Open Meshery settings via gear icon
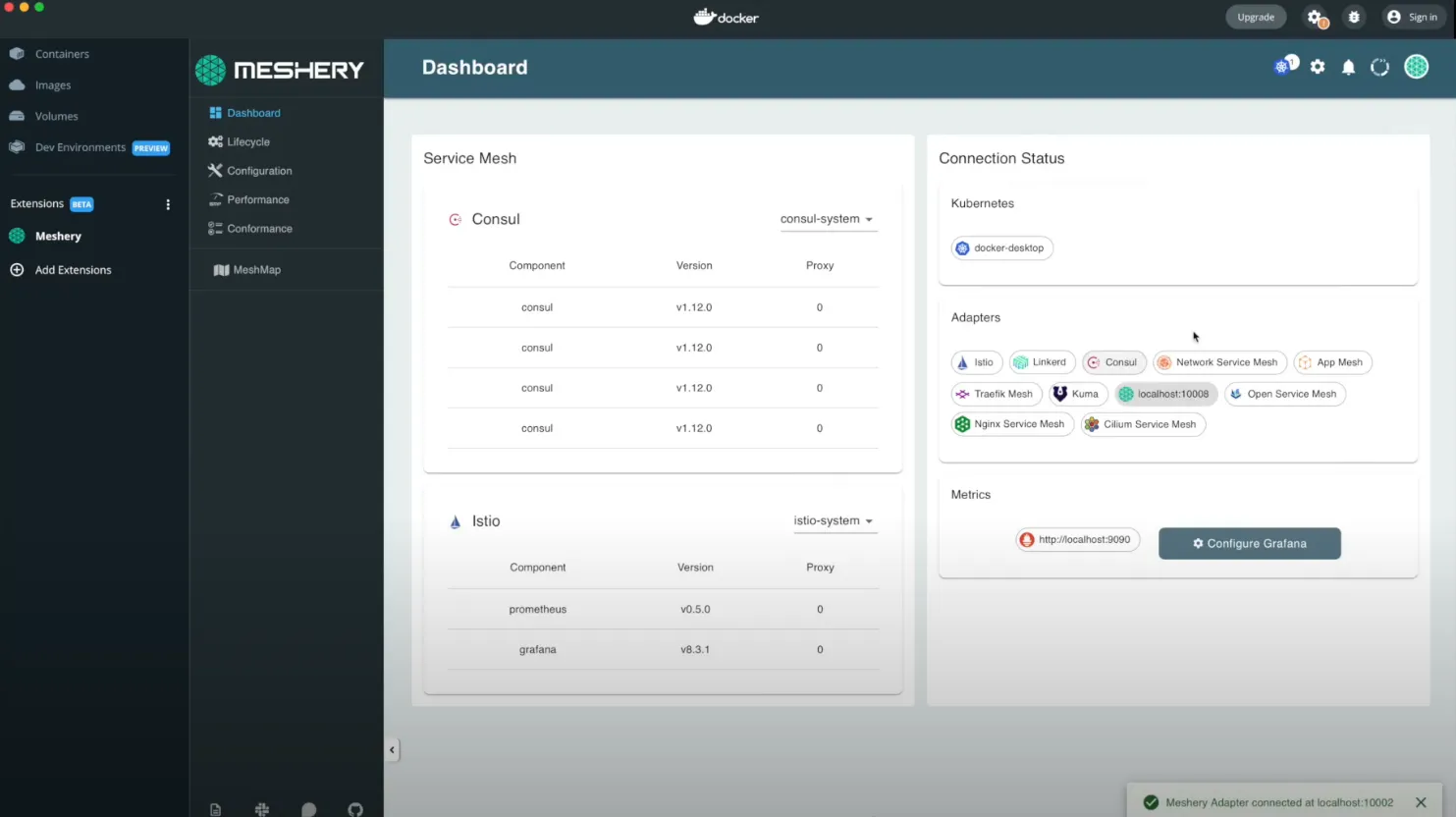Image resolution: width=1456 pixels, height=817 pixels. 1317,67
